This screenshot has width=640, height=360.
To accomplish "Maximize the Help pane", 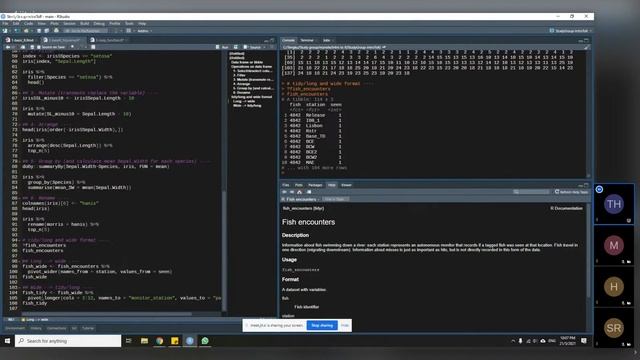I will click(x=587, y=185).
